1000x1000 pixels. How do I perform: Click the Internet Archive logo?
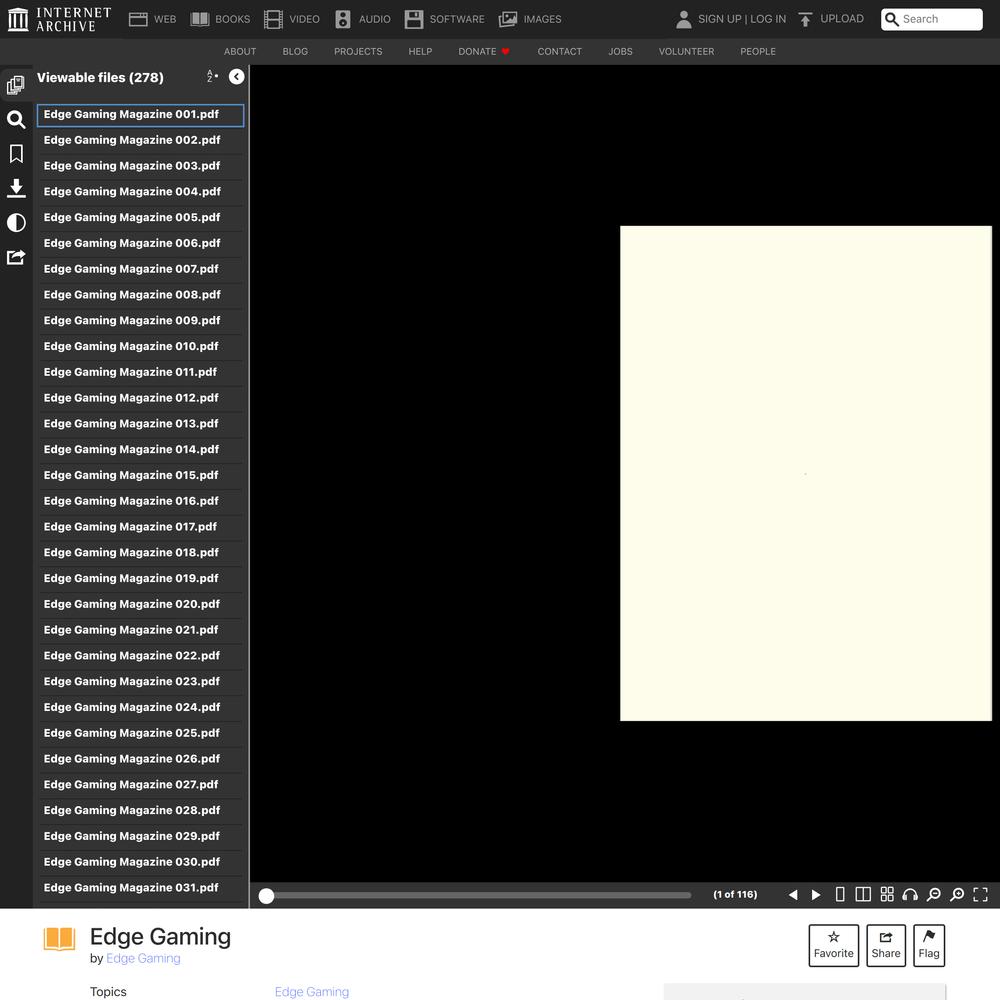click(60, 19)
